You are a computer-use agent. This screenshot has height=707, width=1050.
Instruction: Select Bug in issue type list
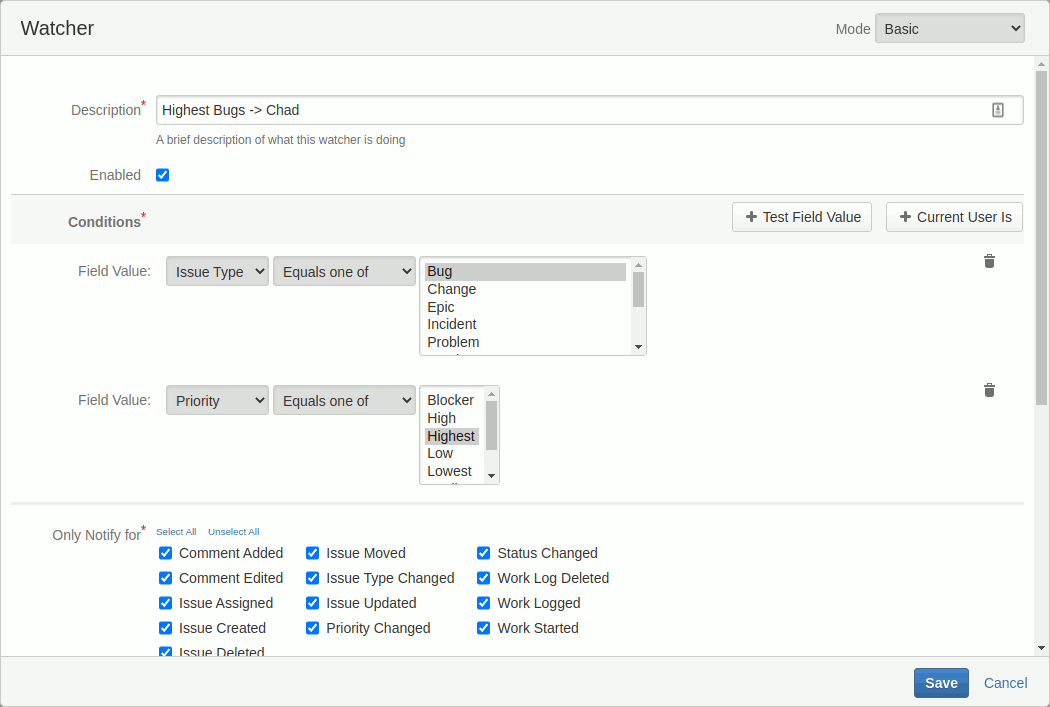pos(525,271)
